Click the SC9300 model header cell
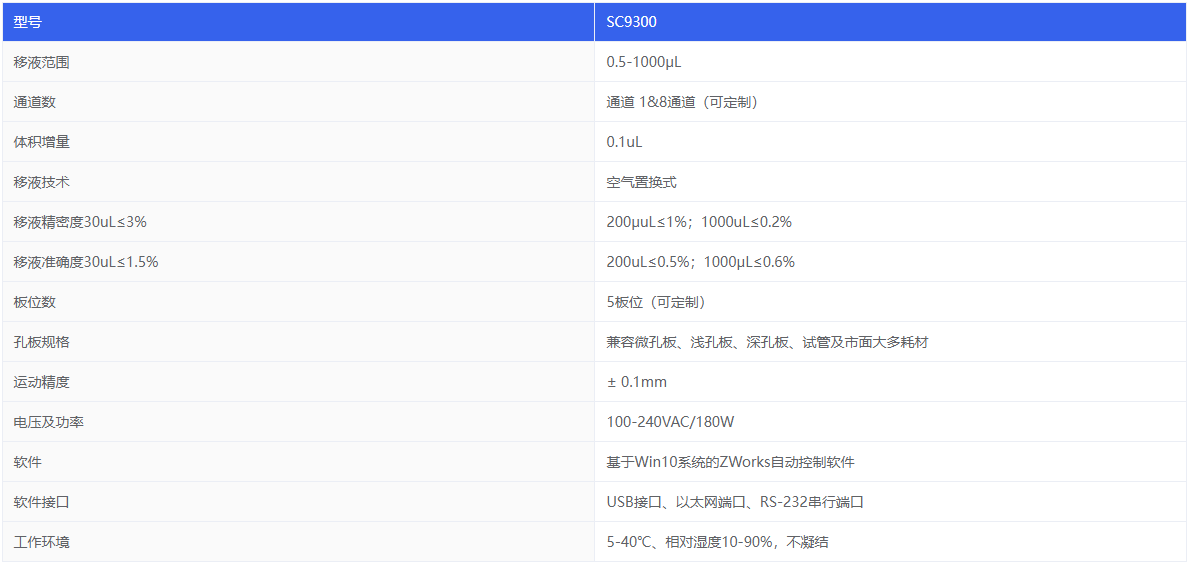Viewport: 1191px width, 566px height. tap(631, 22)
